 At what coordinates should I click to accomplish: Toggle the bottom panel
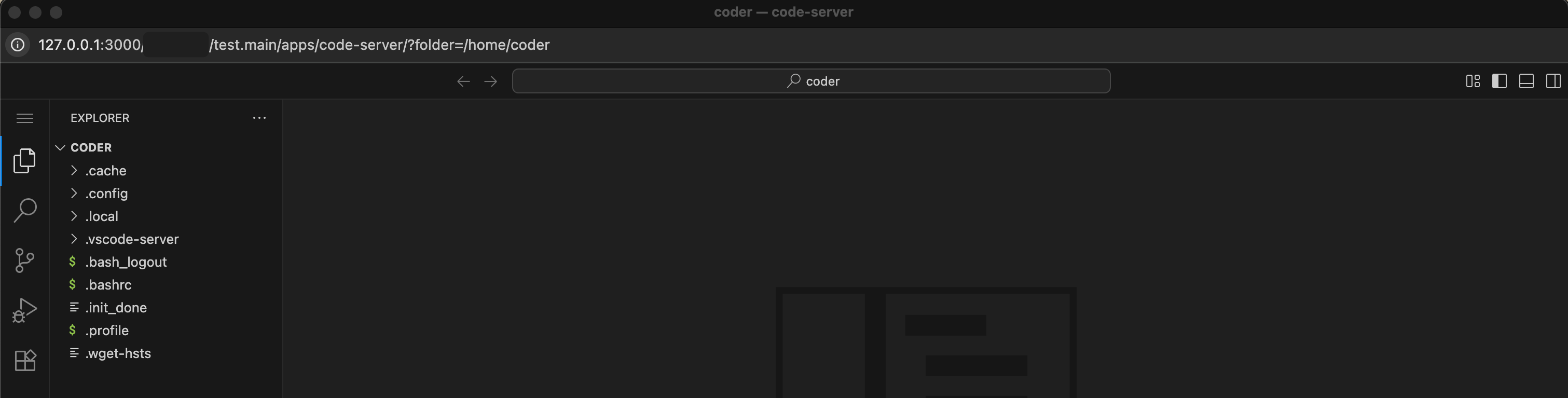(x=1526, y=81)
